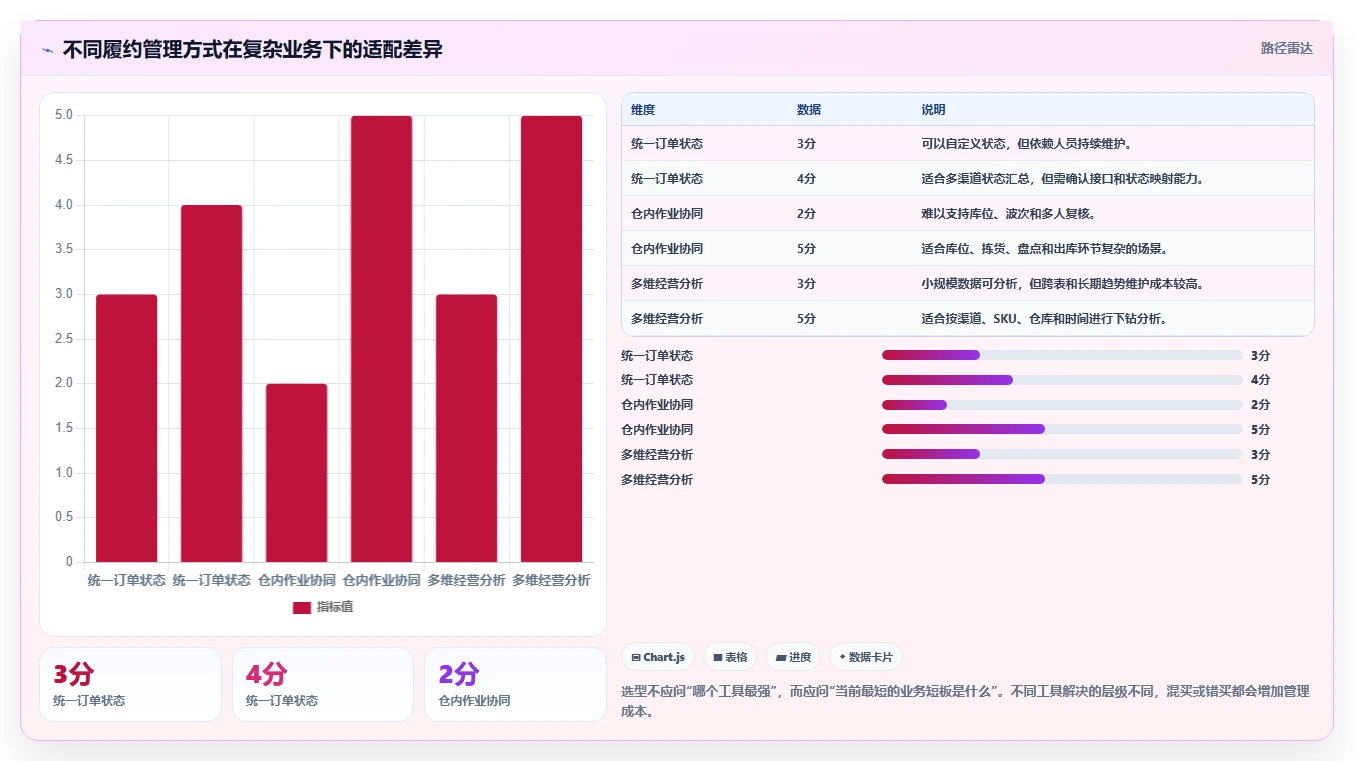
Task: Click the 进度 chip
Action: [793, 657]
